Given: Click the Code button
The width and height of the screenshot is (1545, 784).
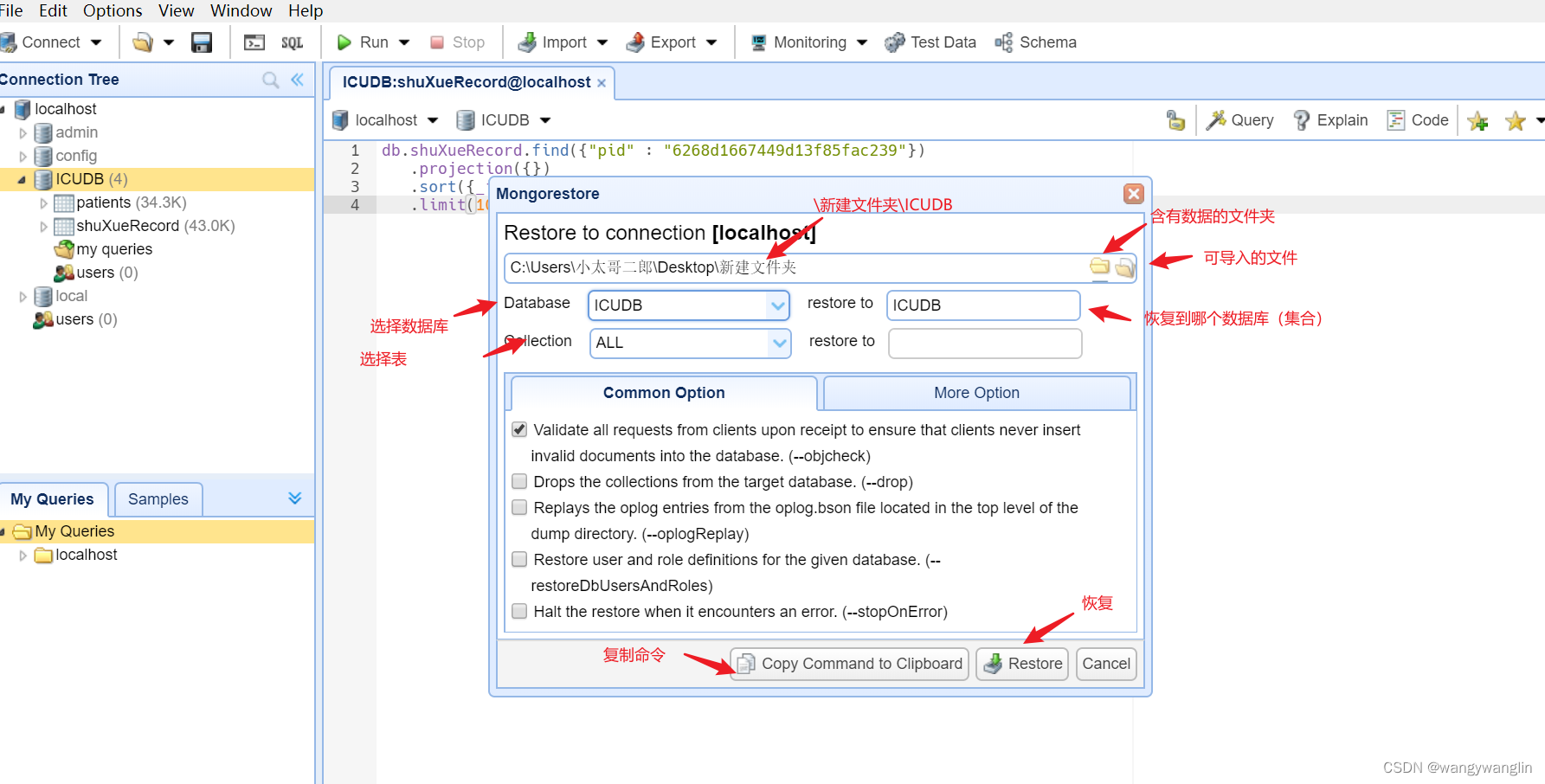Looking at the screenshot, I should coord(1418,120).
